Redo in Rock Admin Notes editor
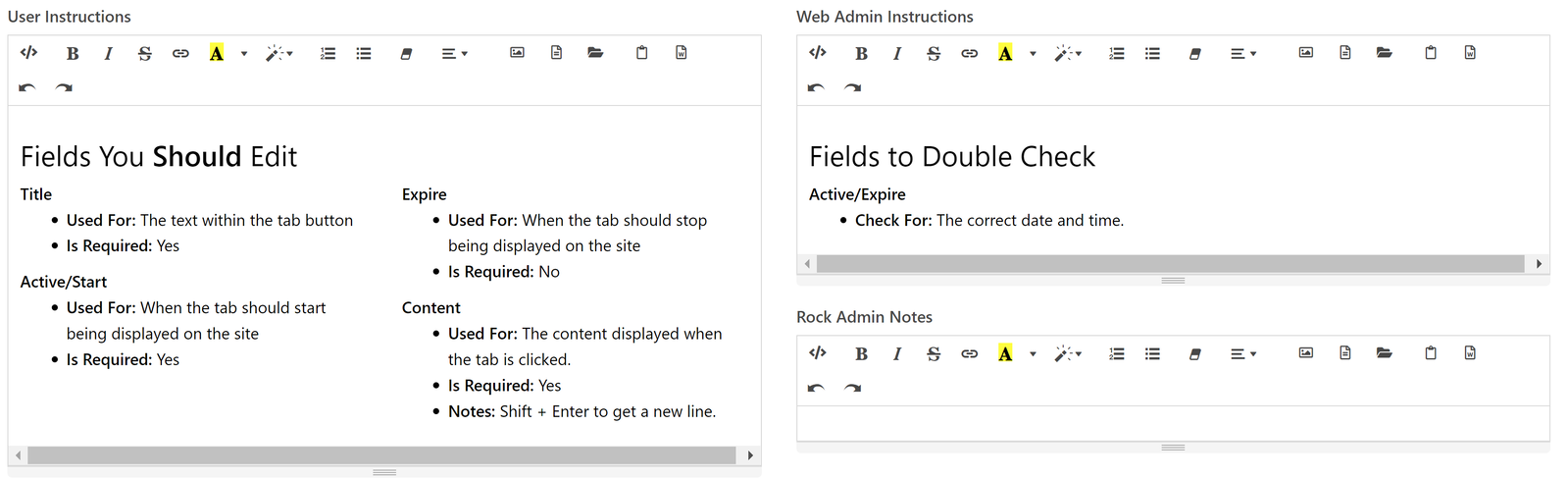Image resolution: width=1568 pixels, height=479 pixels. tap(853, 388)
